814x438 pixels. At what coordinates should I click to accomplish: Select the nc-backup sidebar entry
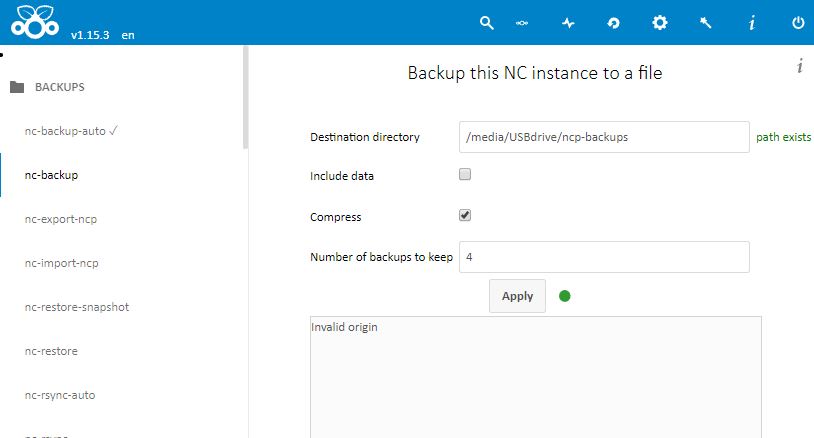[51, 175]
